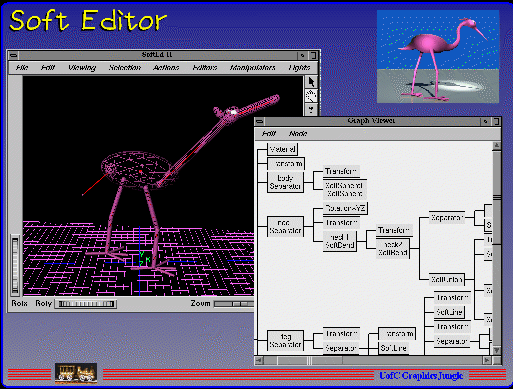Open the Manipulators menu

click(253, 68)
